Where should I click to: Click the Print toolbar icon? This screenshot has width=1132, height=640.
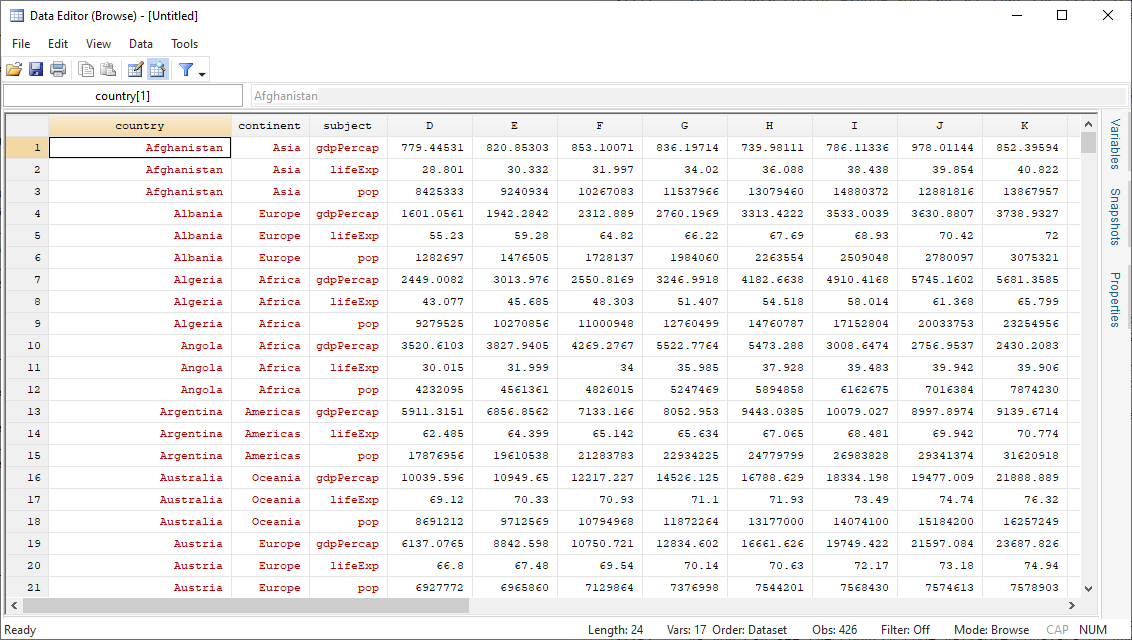[x=58, y=69]
